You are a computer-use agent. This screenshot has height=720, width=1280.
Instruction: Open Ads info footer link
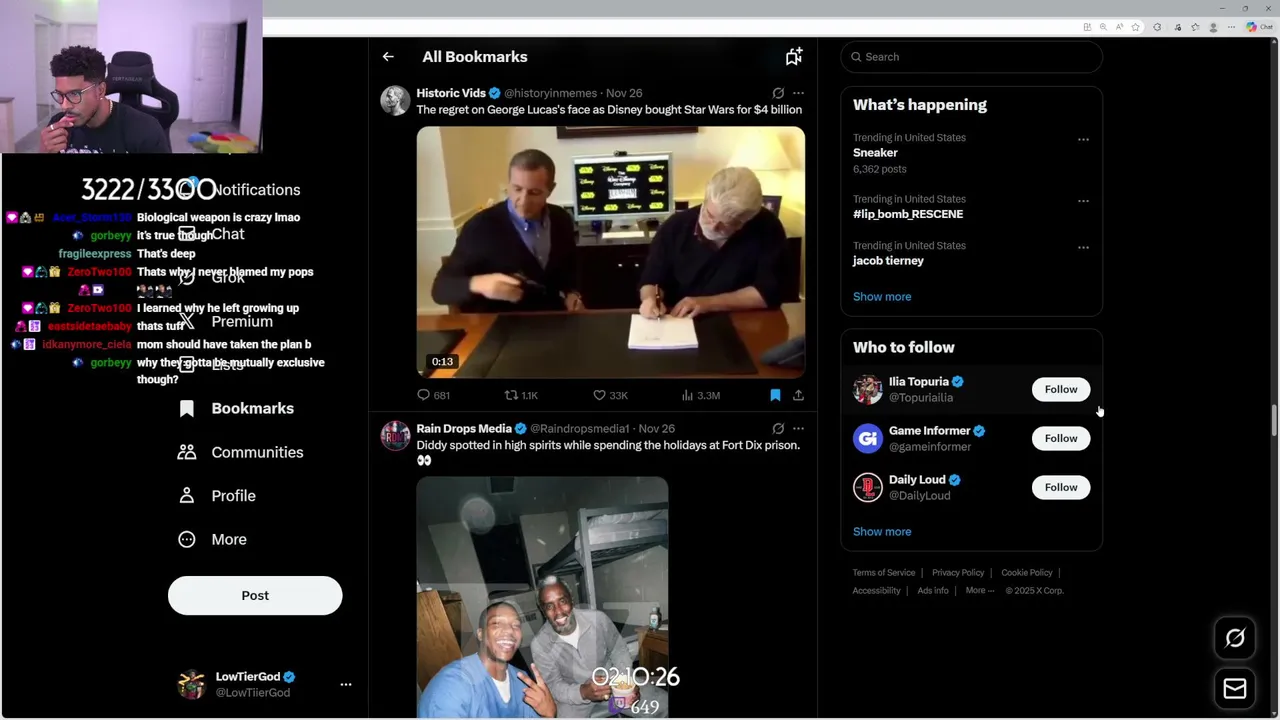pos(933,591)
